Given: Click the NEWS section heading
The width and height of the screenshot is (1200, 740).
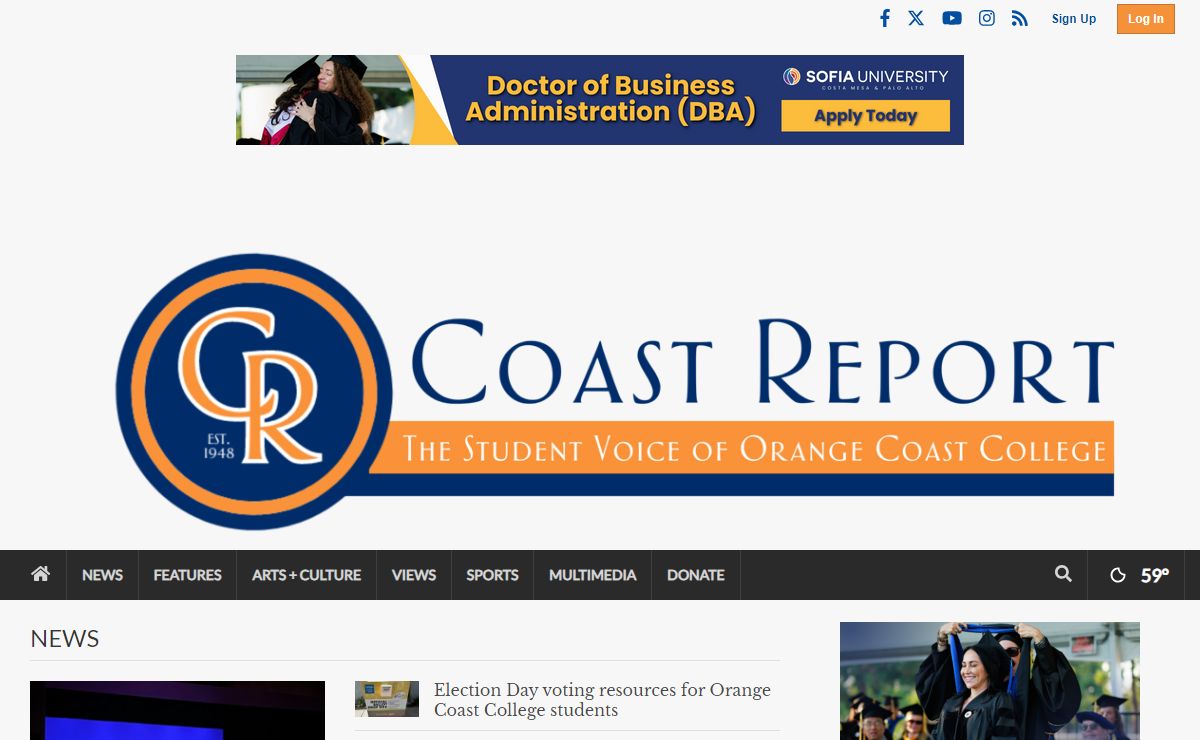Looking at the screenshot, I should coord(65,639).
